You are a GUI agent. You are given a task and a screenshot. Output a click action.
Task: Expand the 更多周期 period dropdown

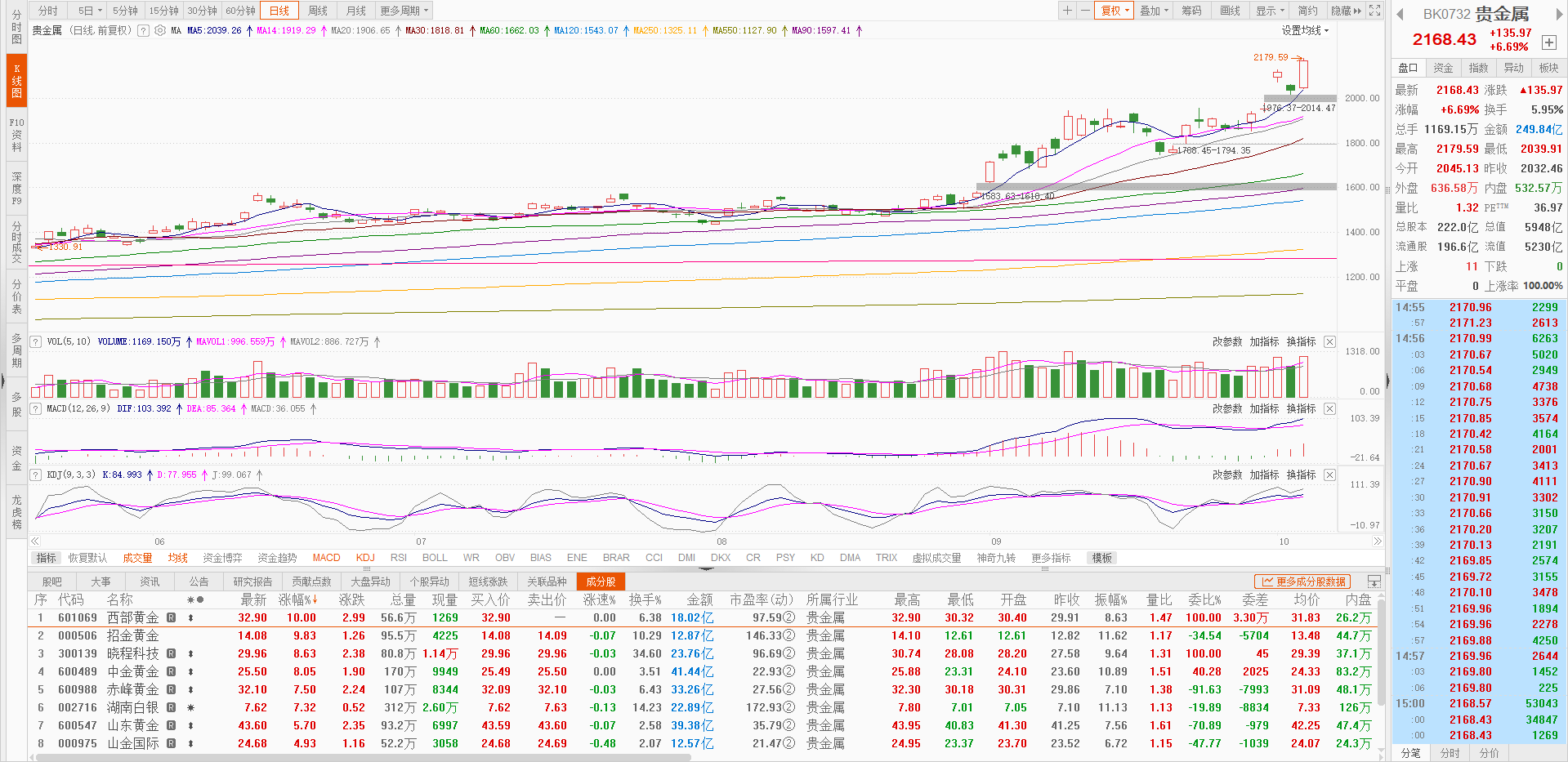point(404,11)
